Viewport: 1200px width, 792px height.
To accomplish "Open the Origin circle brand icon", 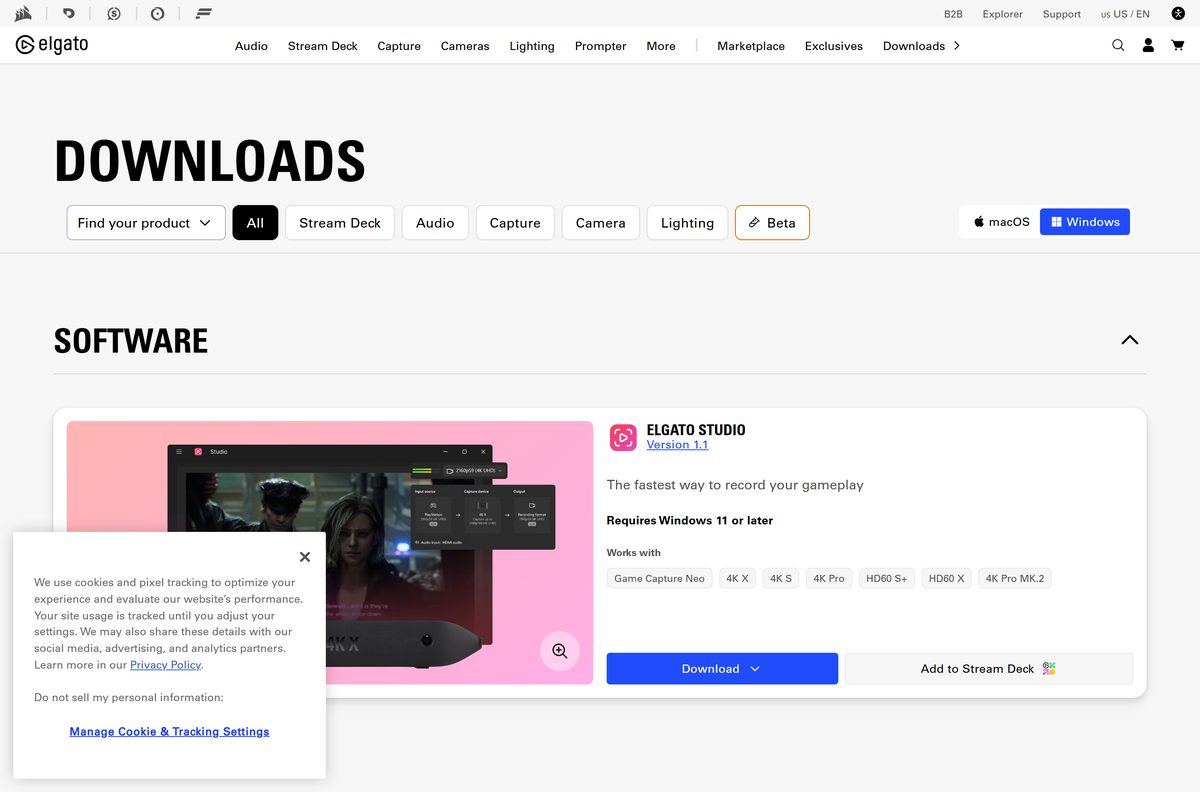I will pos(158,14).
